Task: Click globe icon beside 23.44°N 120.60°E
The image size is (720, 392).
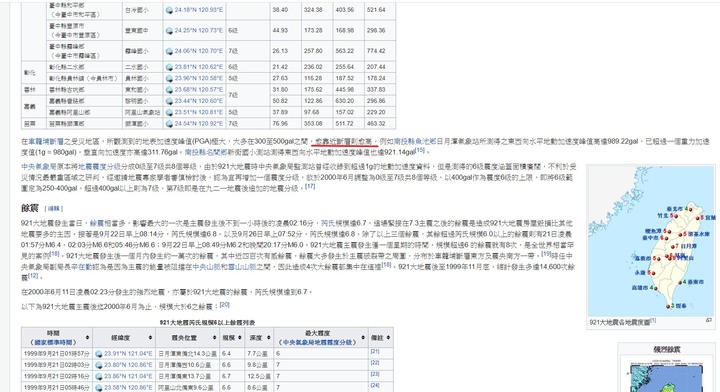Action: click(169, 101)
